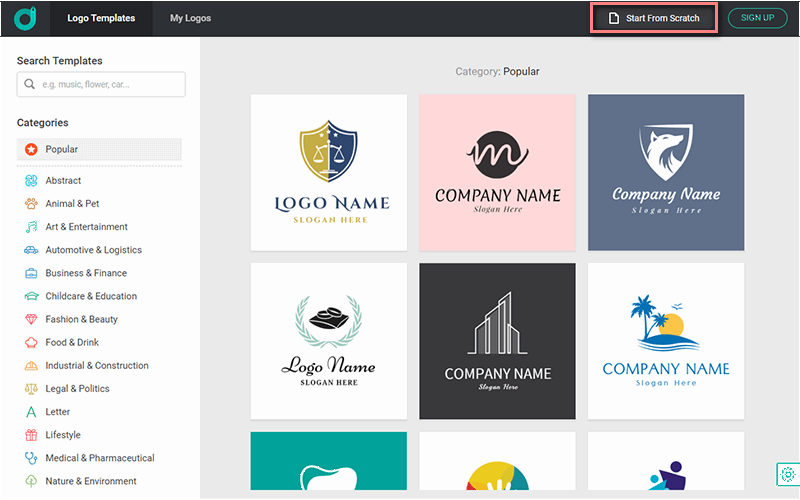Select the Lifestyle gift icon
This screenshot has width=800, height=500.
(x=31, y=435)
